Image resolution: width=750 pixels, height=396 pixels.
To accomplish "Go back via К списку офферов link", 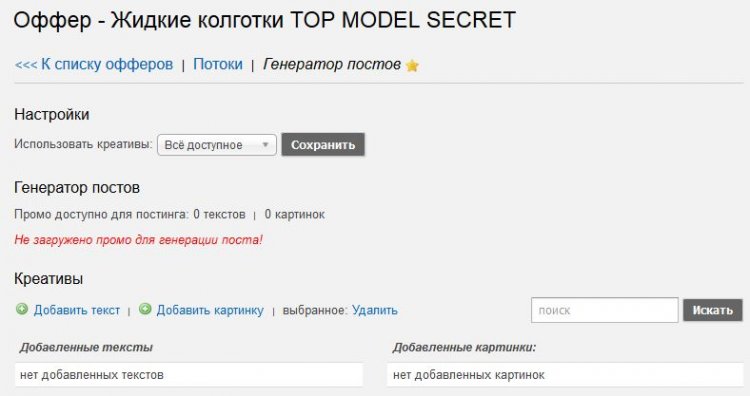I will click(x=94, y=64).
